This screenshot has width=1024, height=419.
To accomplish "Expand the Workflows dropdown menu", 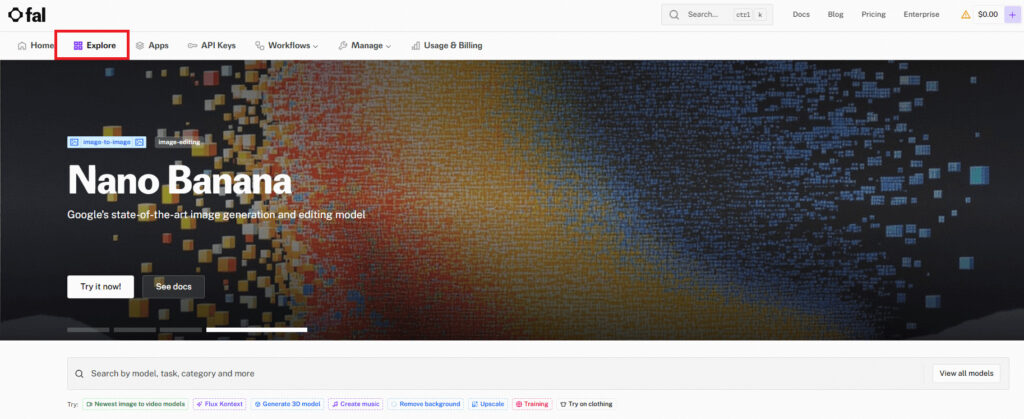I will 286,45.
